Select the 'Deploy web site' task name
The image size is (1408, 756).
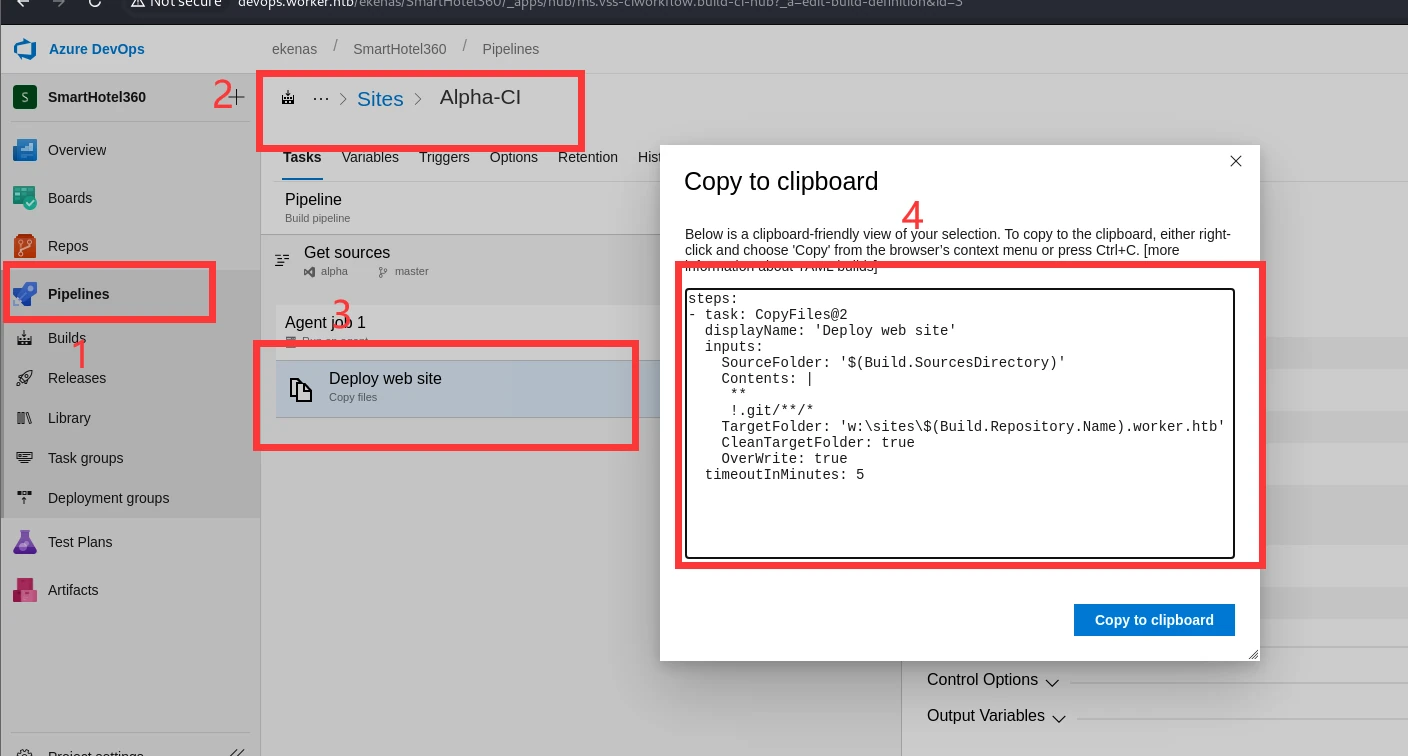click(385, 379)
